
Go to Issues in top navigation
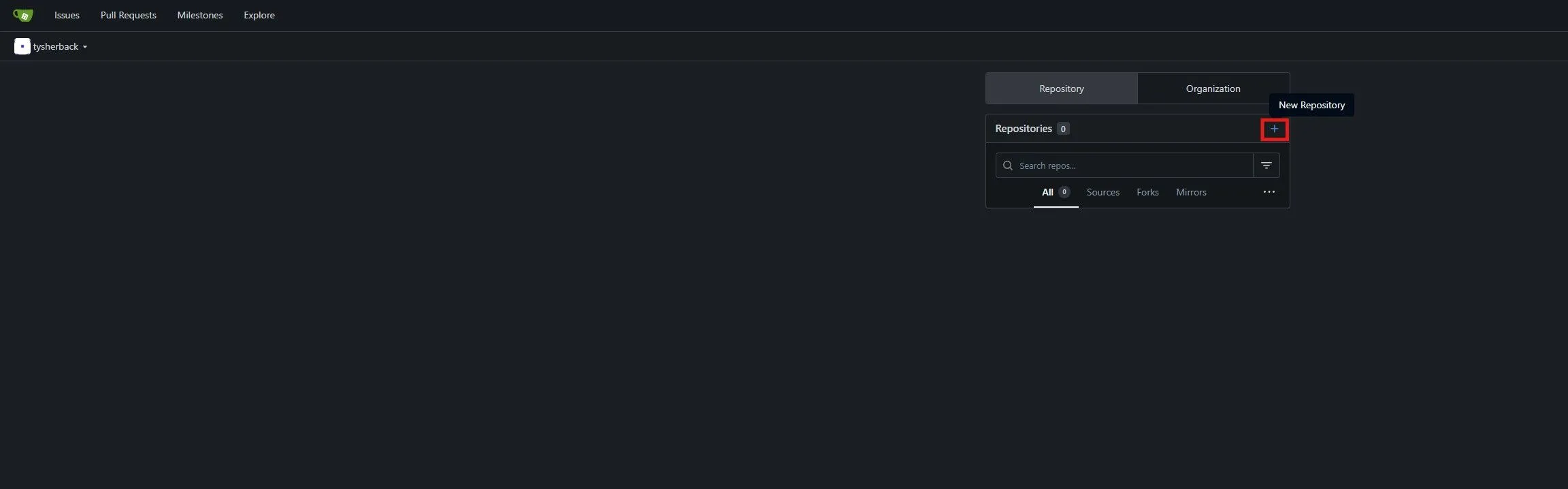67,15
